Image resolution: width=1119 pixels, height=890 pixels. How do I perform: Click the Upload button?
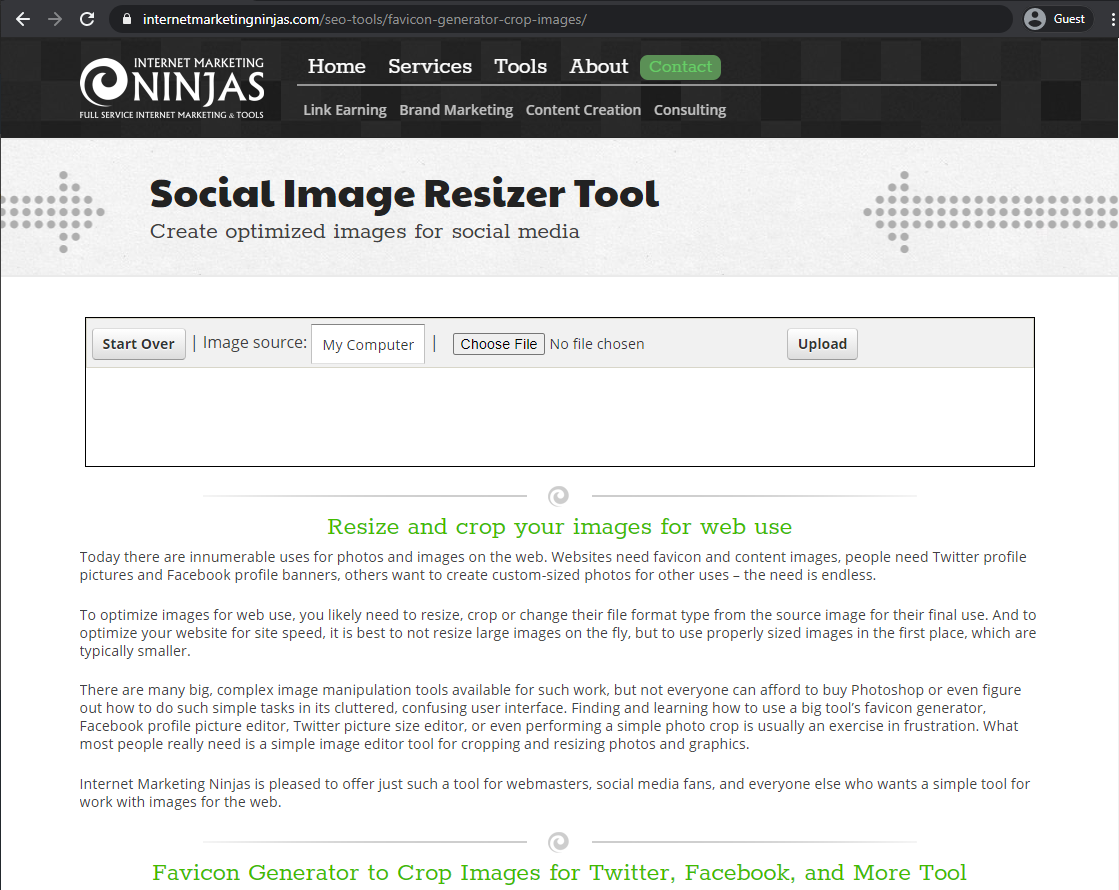tap(822, 344)
